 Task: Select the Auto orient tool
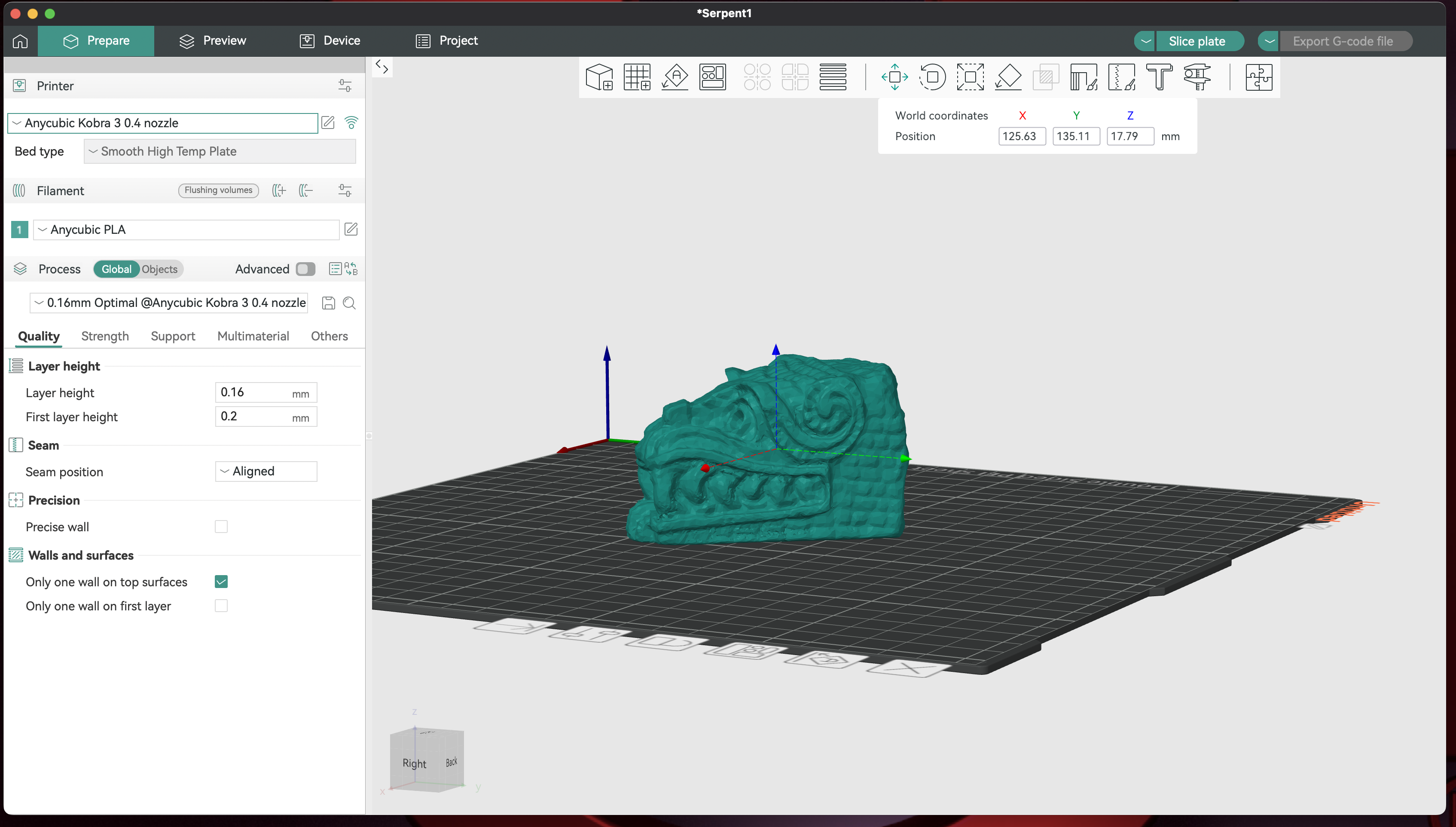(675, 77)
